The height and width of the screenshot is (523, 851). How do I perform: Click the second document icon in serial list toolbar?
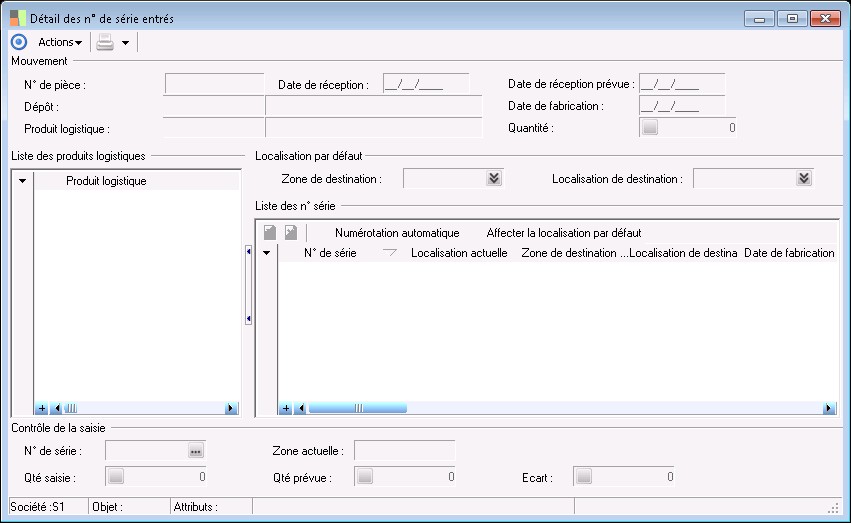click(x=291, y=233)
